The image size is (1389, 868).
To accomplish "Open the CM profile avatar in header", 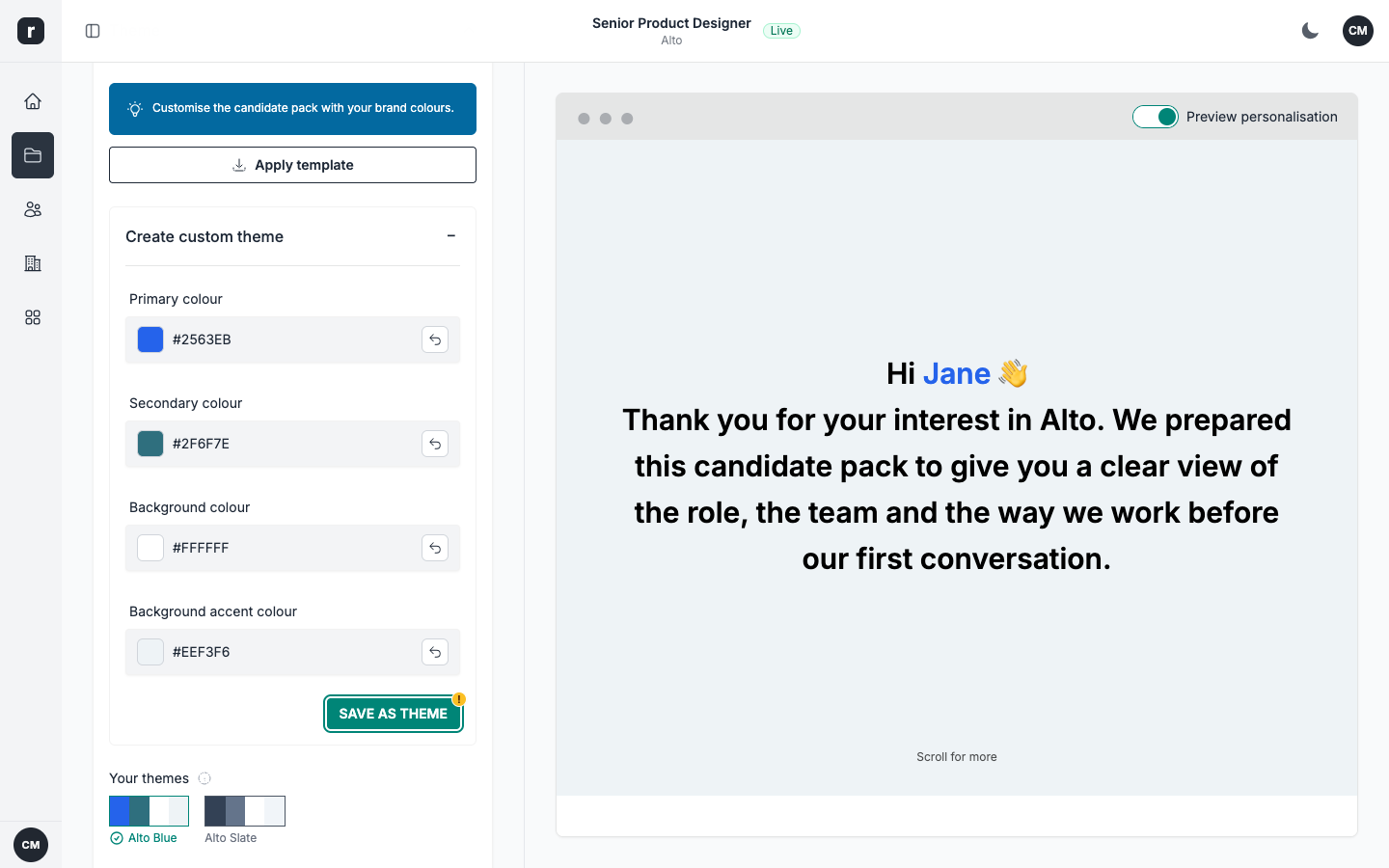I will 1358,31.
